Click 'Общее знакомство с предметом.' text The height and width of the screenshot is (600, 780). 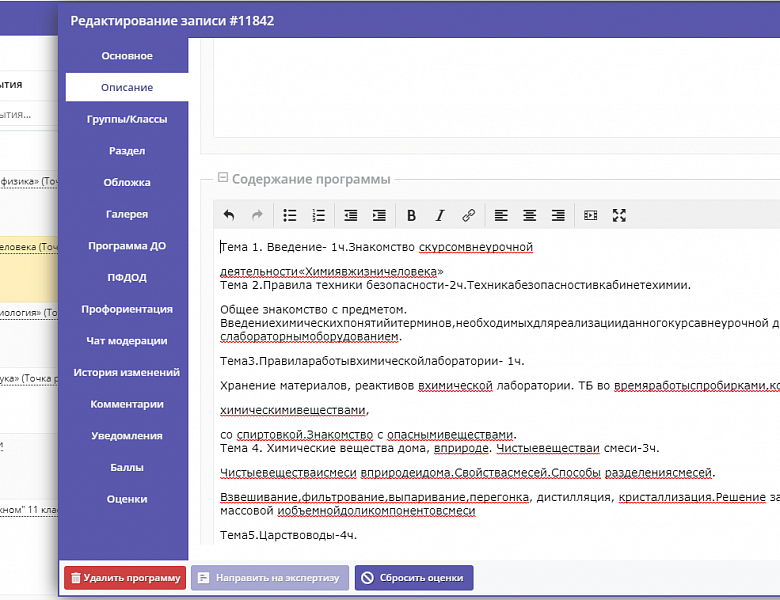tap(313, 310)
